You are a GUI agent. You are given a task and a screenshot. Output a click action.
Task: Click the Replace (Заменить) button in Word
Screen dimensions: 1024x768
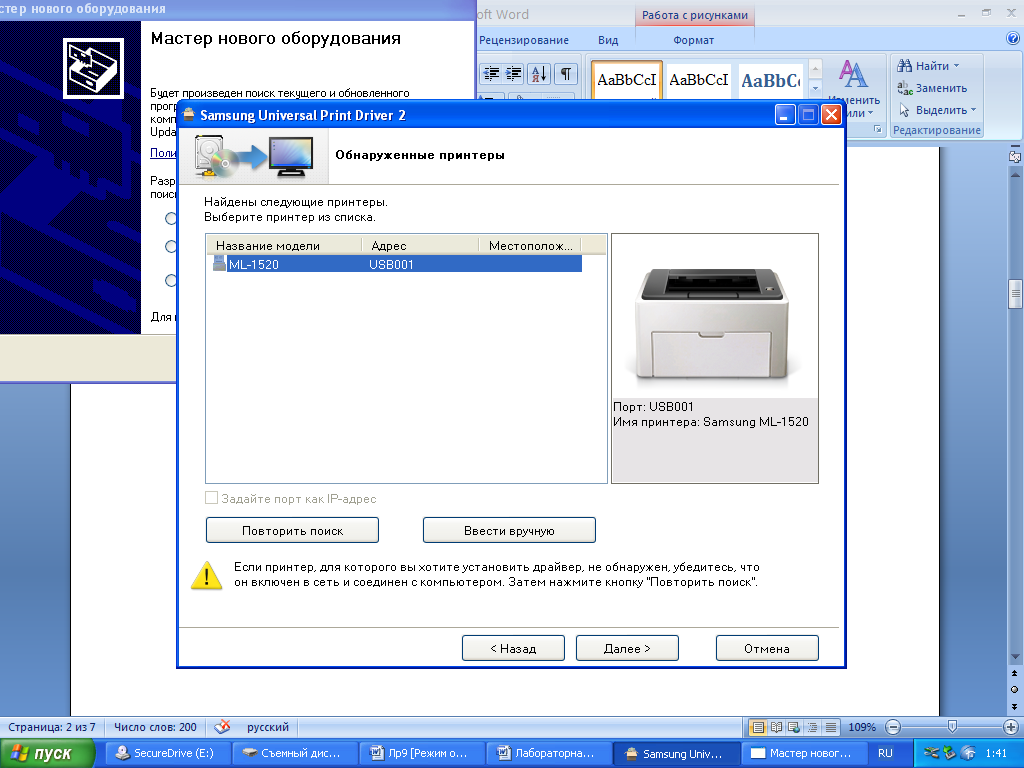tap(932, 88)
